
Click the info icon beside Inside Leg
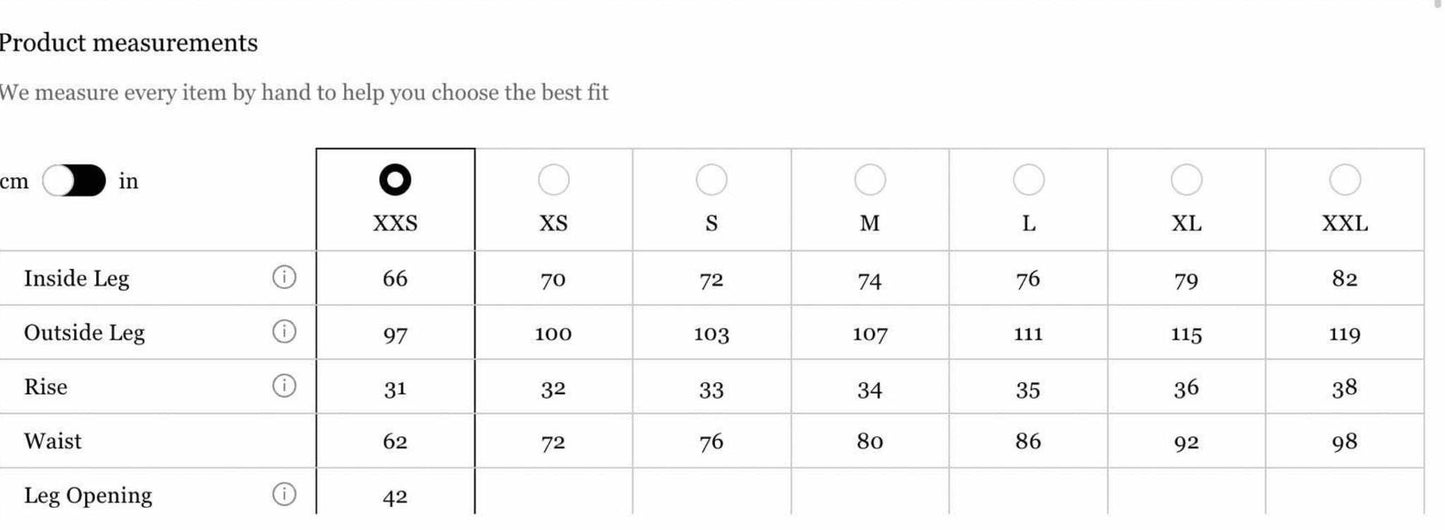click(284, 278)
